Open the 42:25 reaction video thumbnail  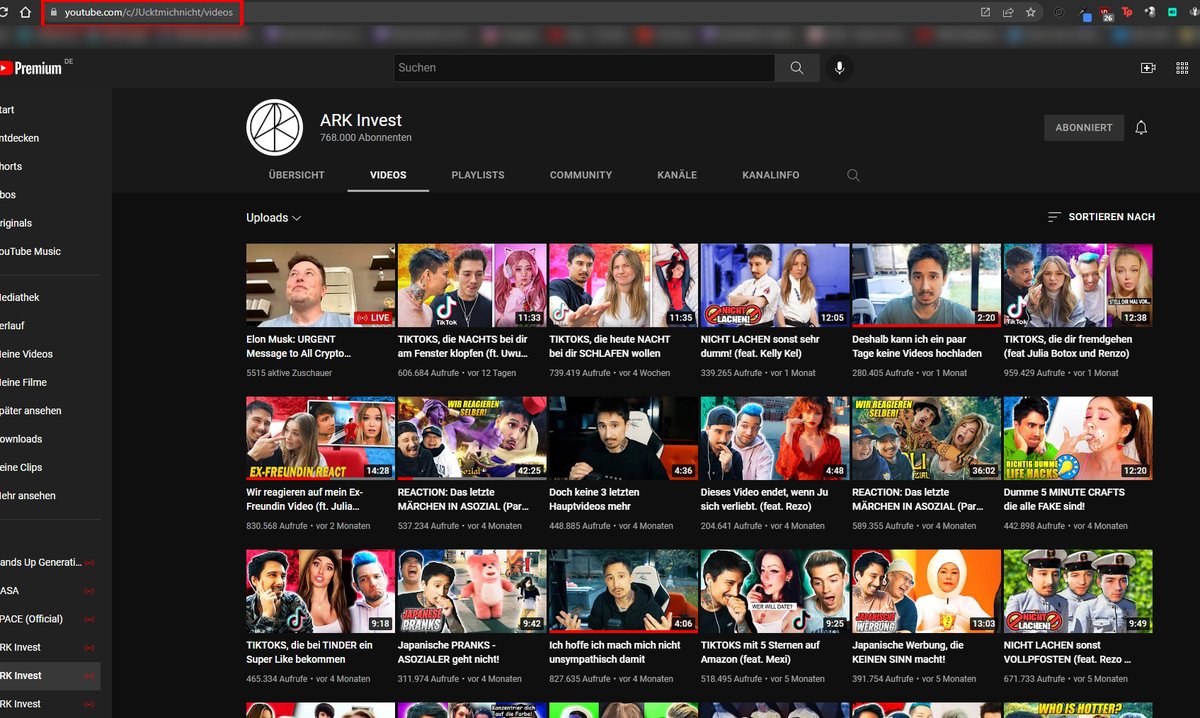click(472, 438)
